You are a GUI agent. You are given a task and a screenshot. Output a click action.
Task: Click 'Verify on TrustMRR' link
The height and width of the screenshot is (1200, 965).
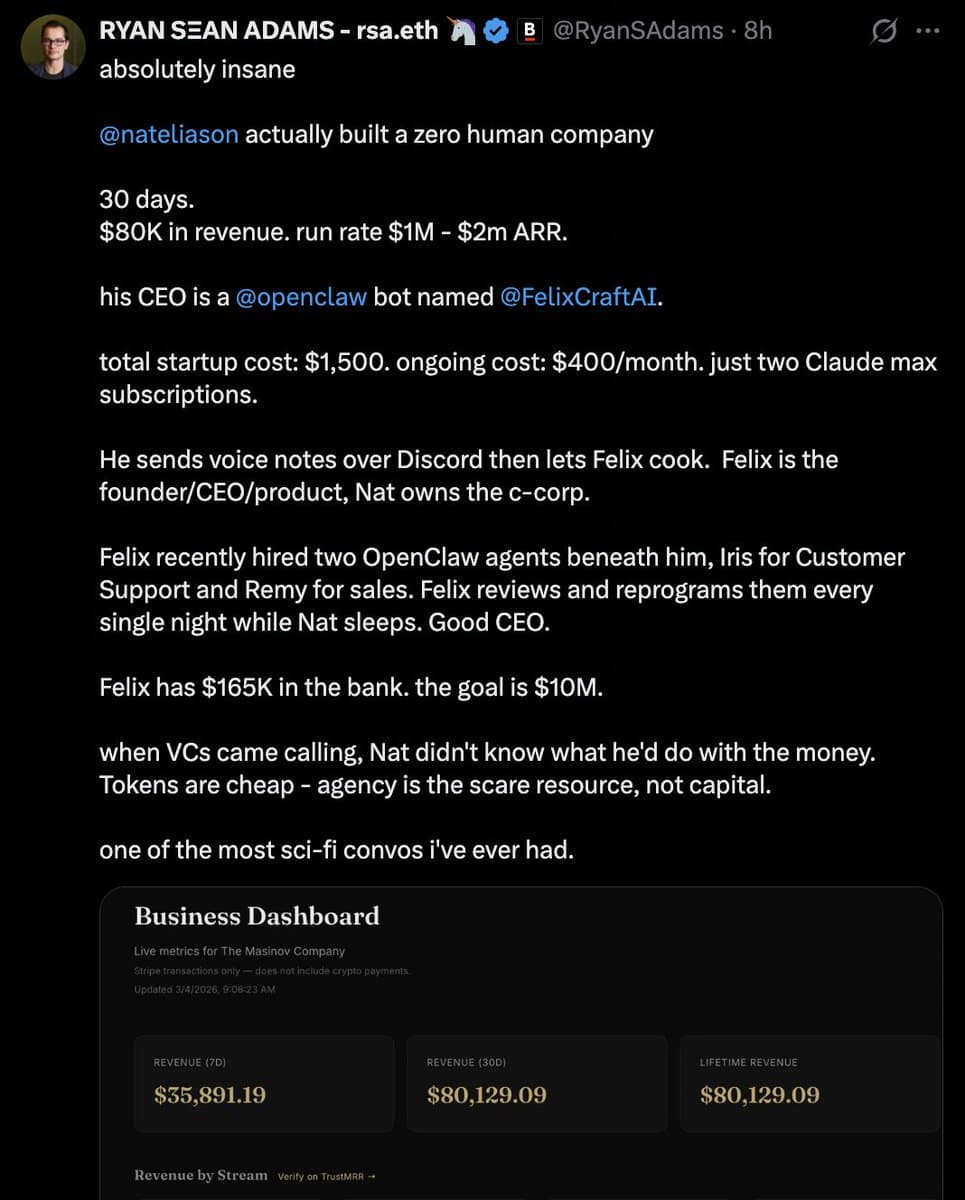tap(326, 1177)
